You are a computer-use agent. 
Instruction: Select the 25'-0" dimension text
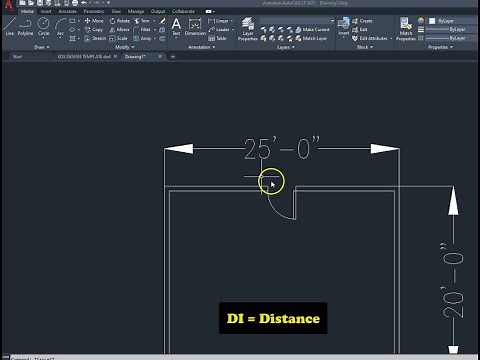coord(282,148)
